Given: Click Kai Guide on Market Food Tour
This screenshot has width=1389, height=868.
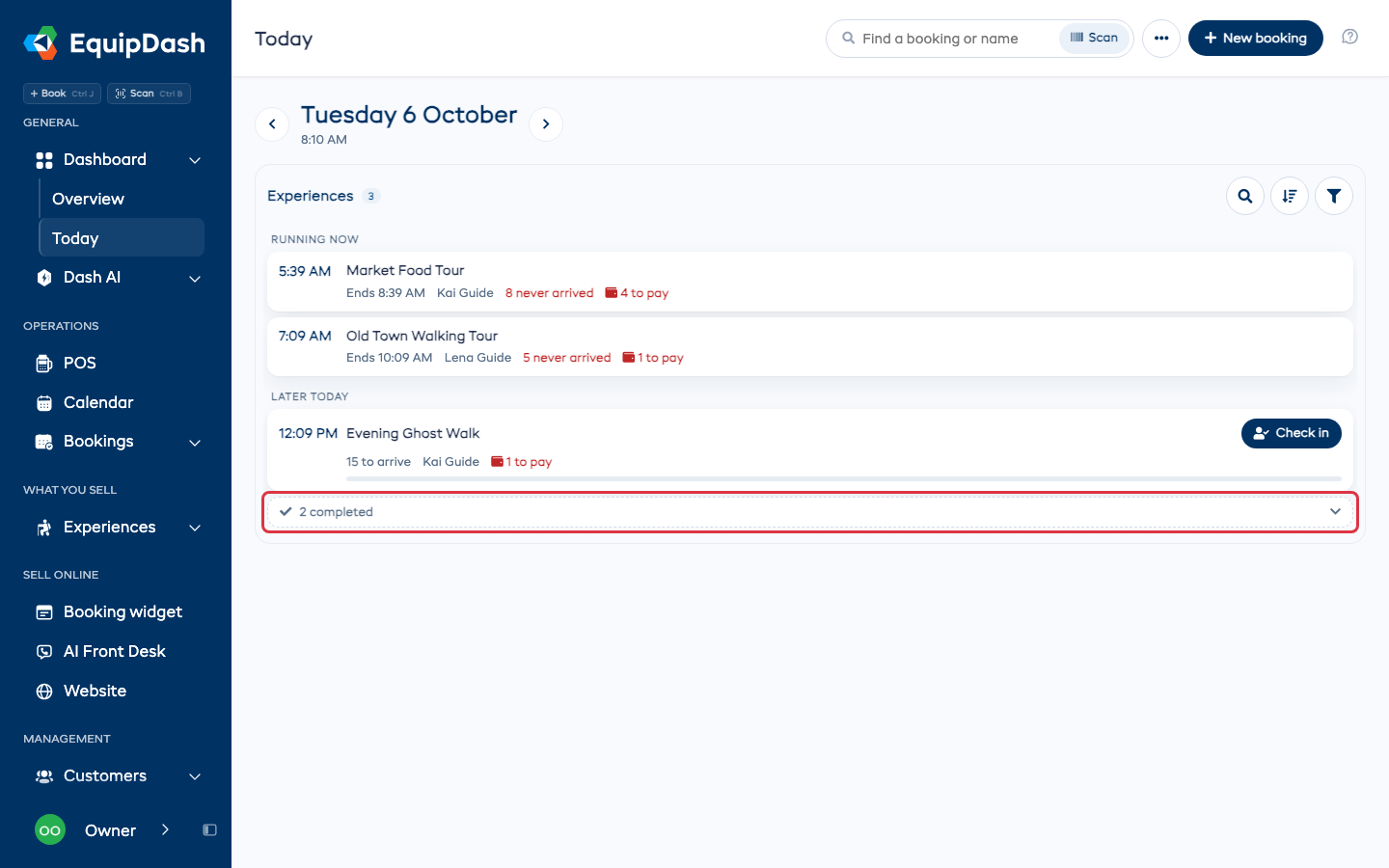Looking at the screenshot, I should click(465, 293).
